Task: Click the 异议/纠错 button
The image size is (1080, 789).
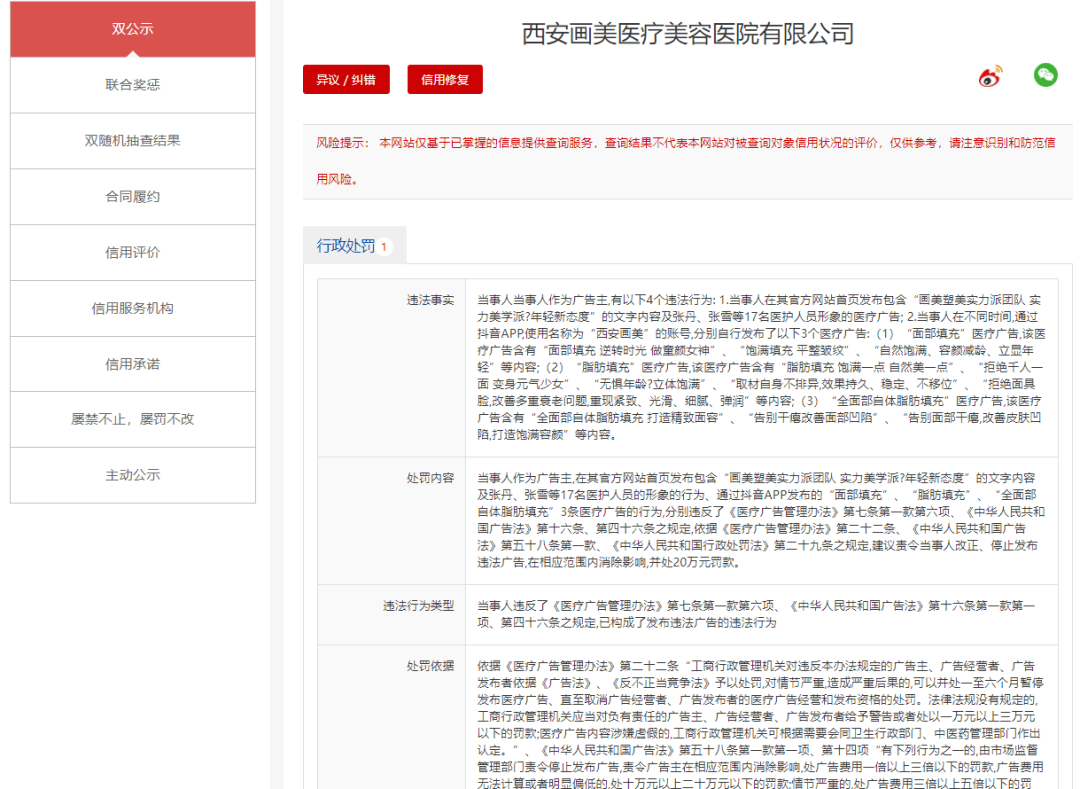Action: [x=345, y=78]
